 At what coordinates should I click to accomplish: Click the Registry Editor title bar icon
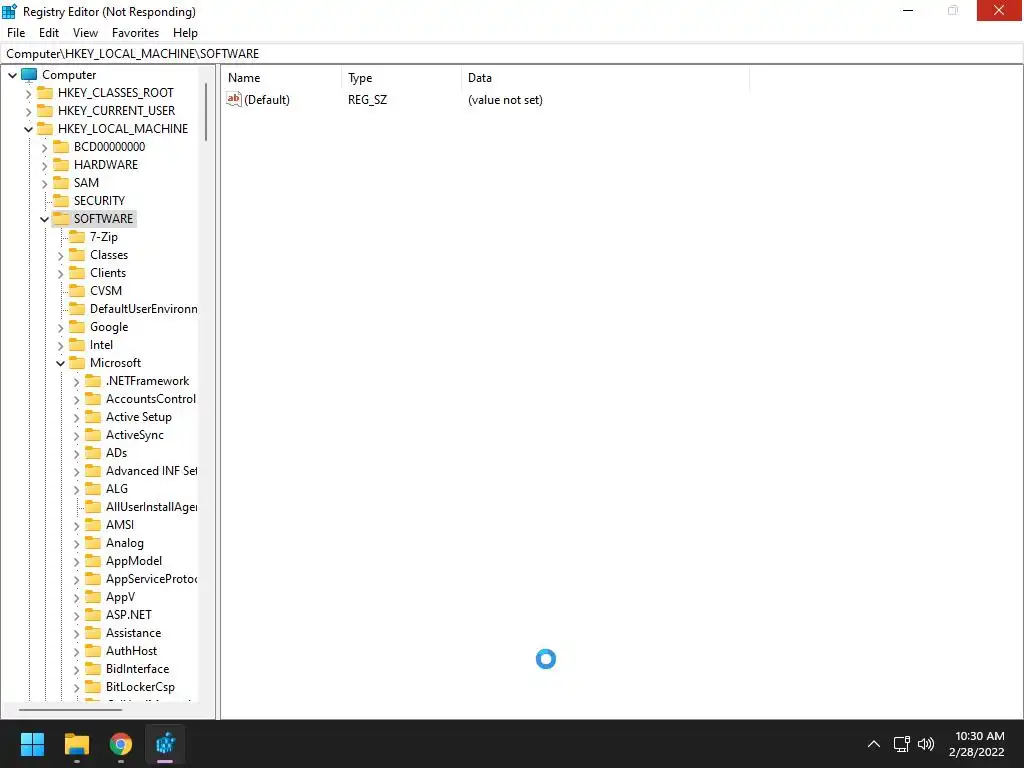pos(9,11)
